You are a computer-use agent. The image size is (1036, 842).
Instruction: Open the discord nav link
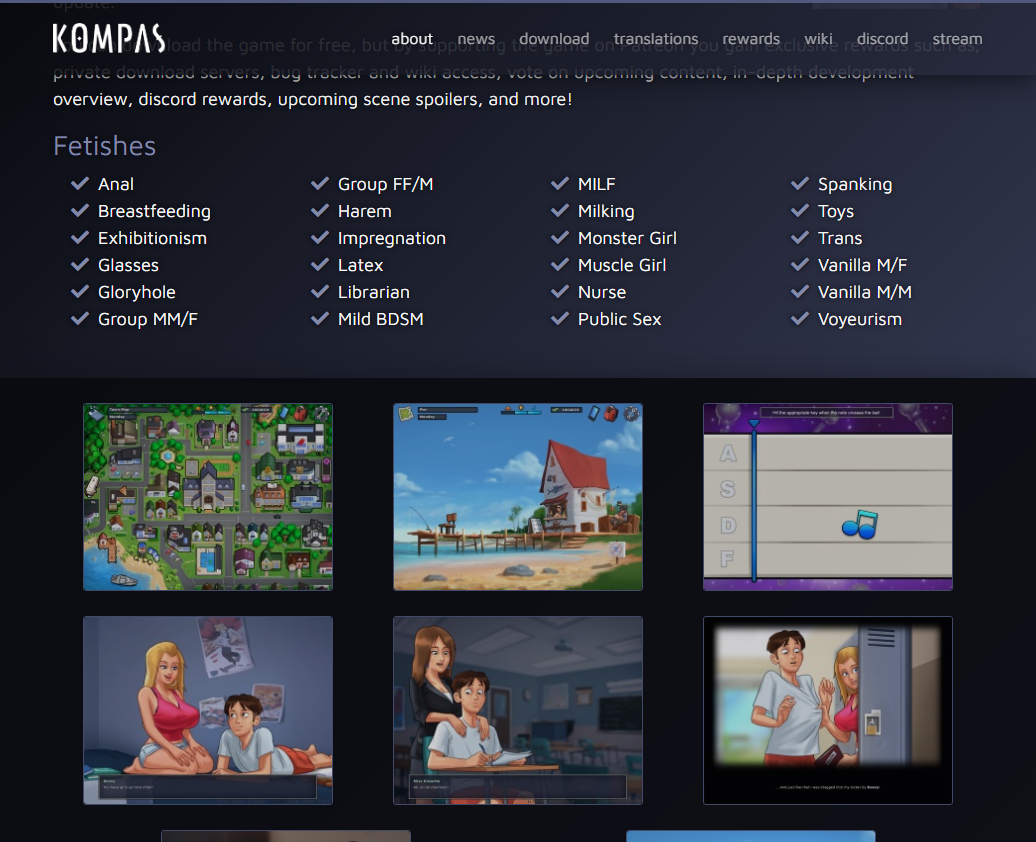[x=882, y=39]
